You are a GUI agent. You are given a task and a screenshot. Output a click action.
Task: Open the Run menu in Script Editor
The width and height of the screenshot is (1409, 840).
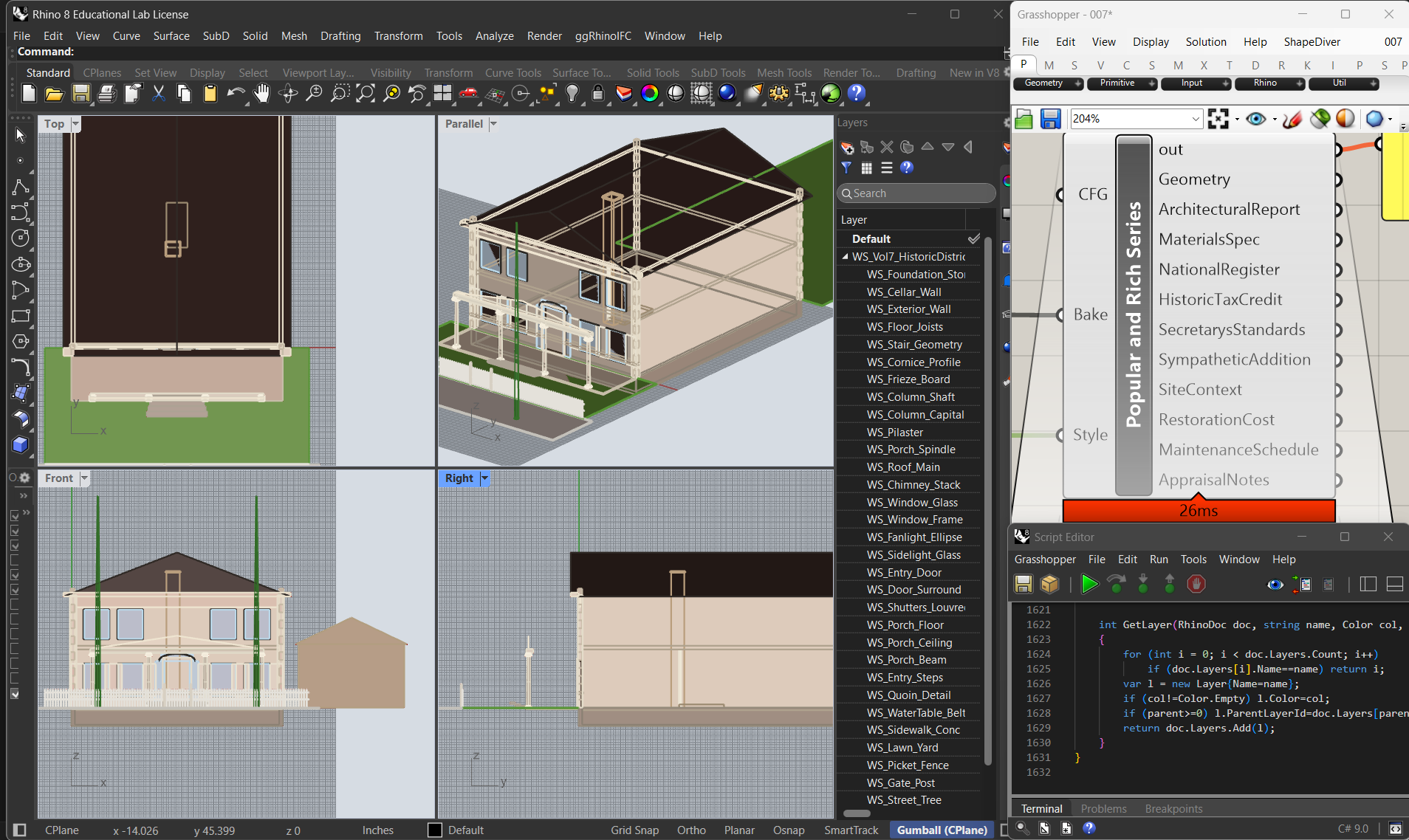point(1159,560)
